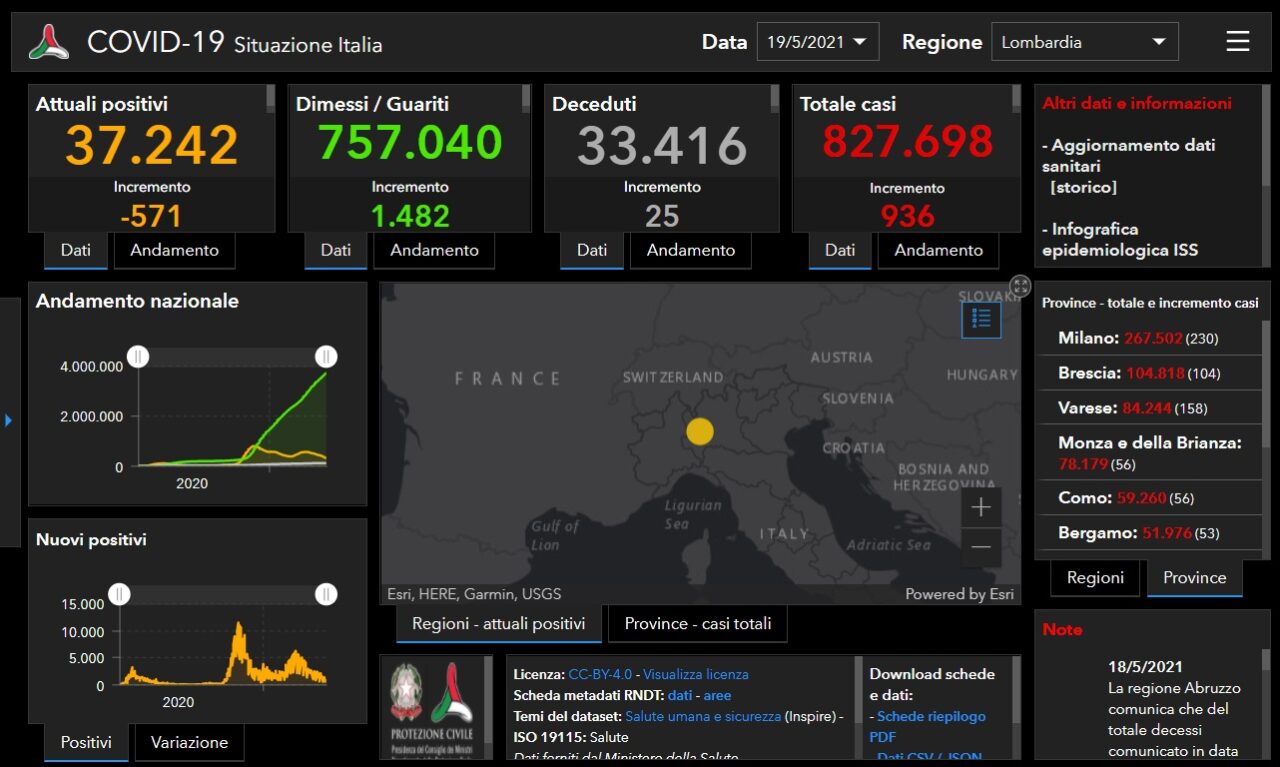Open the Regione dropdown showing Lombardia

click(1084, 42)
